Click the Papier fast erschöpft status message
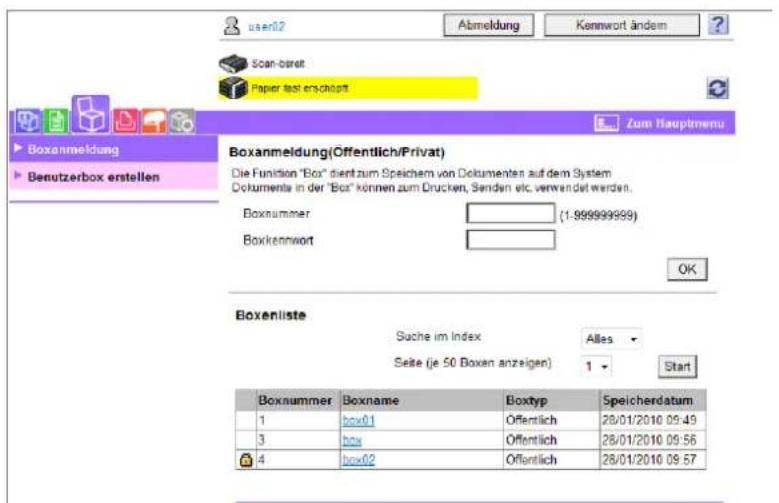The width and height of the screenshot is (779, 503). (300, 88)
